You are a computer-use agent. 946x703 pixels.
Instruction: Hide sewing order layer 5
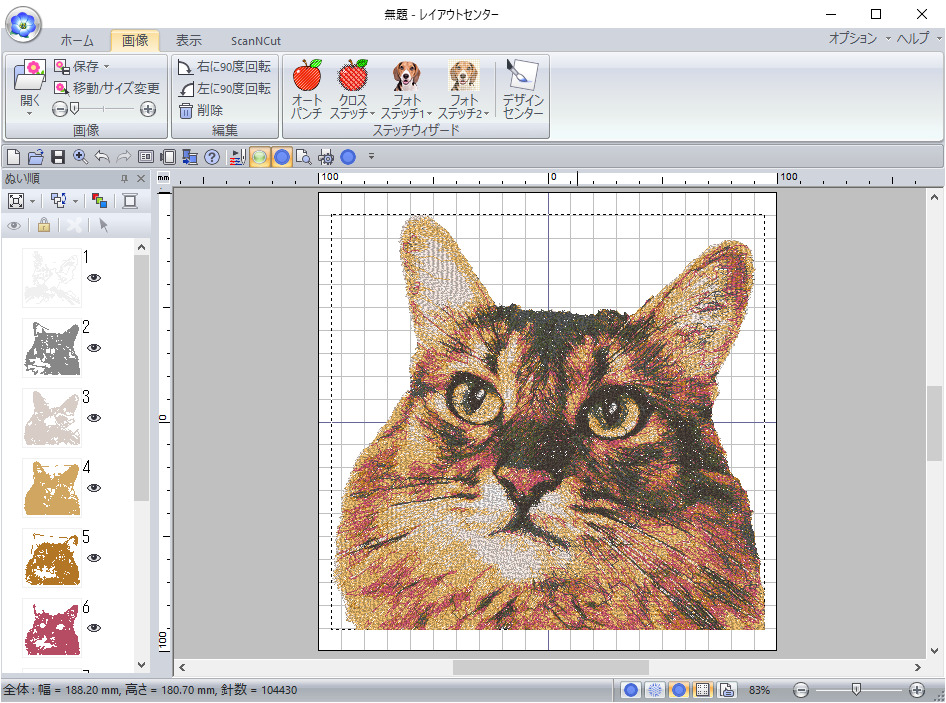click(94, 558)
